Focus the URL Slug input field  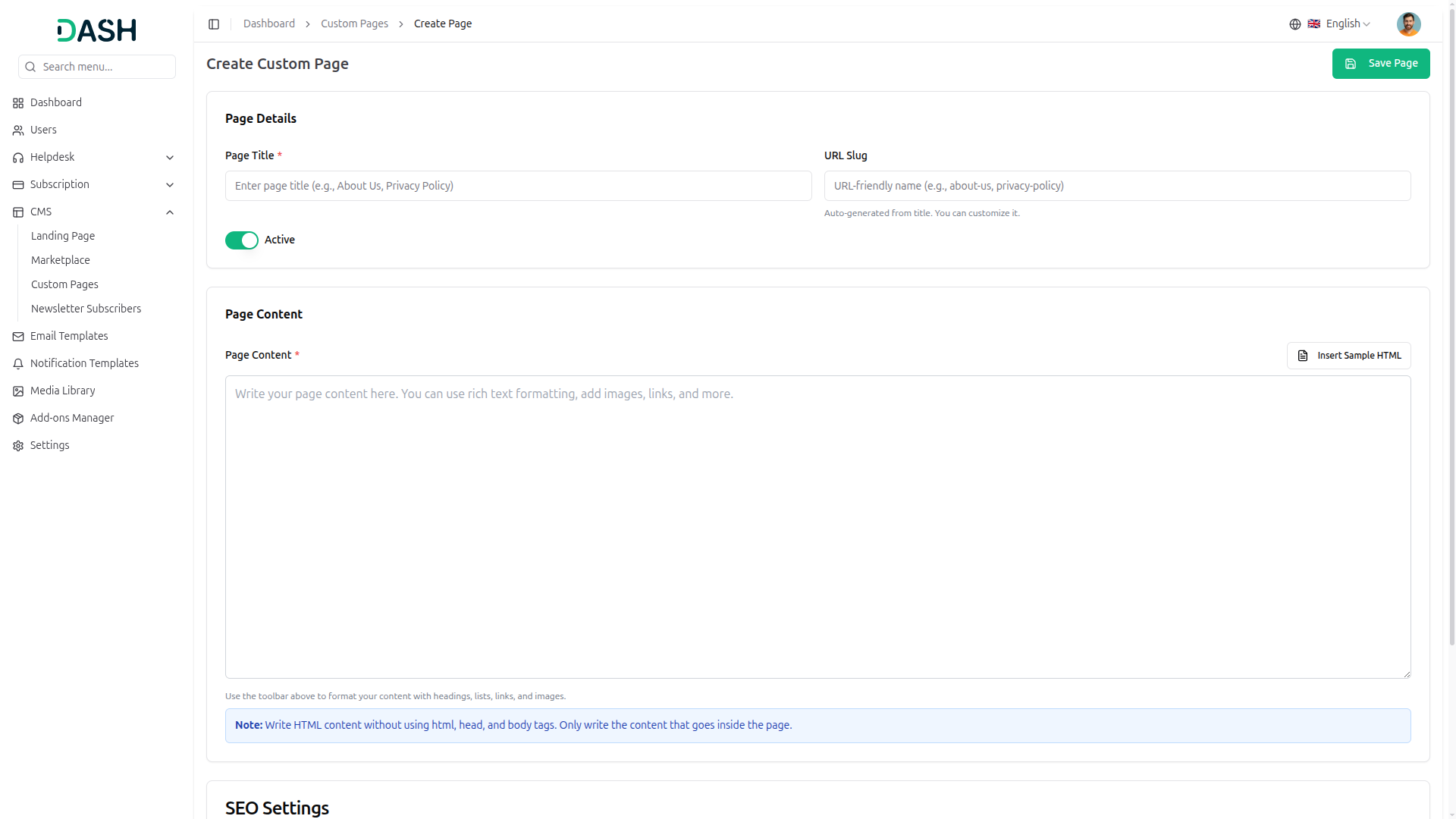pyautogui.click(x=1117, y=186)
